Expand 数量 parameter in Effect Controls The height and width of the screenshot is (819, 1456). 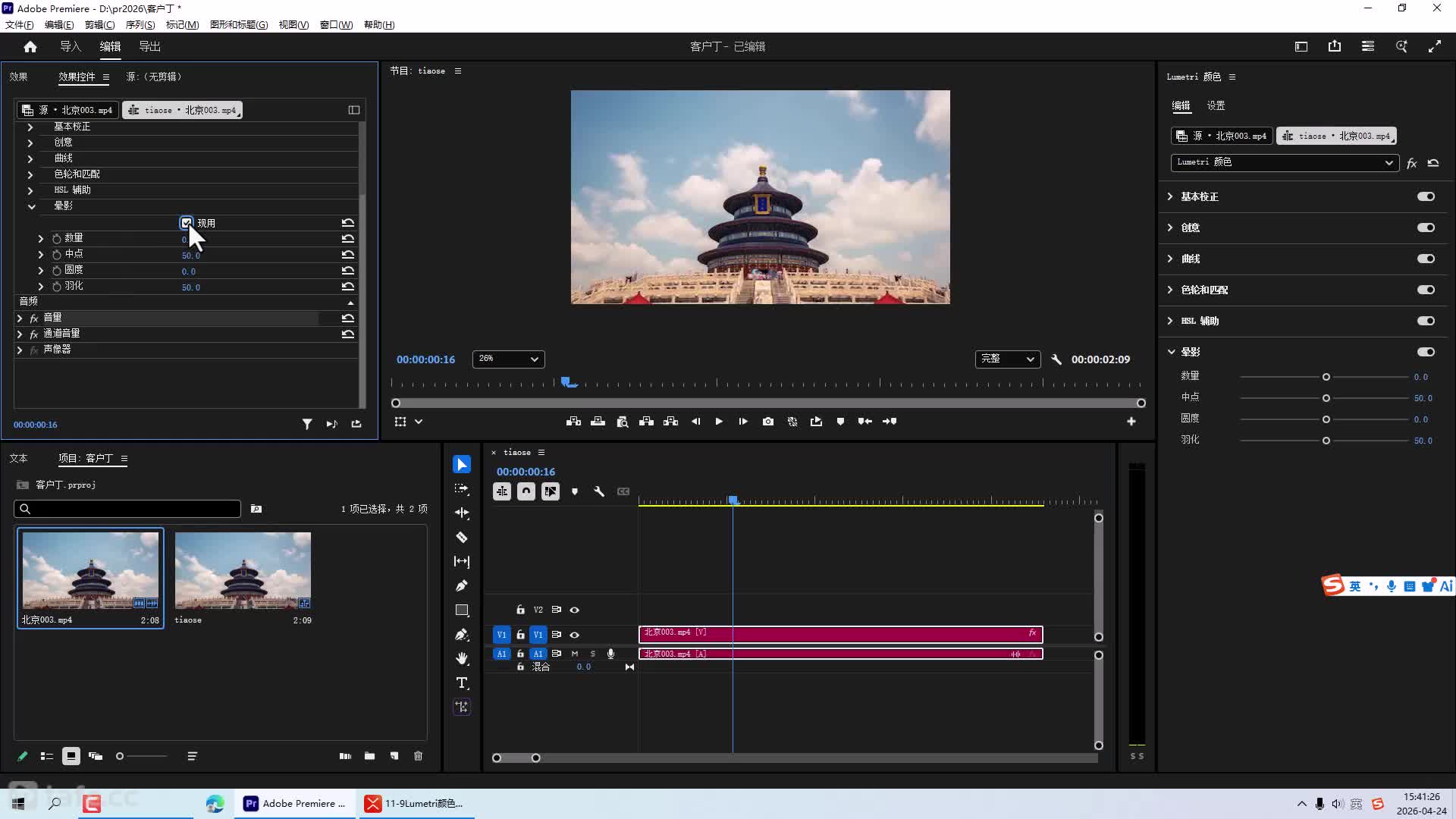point(41,238)
